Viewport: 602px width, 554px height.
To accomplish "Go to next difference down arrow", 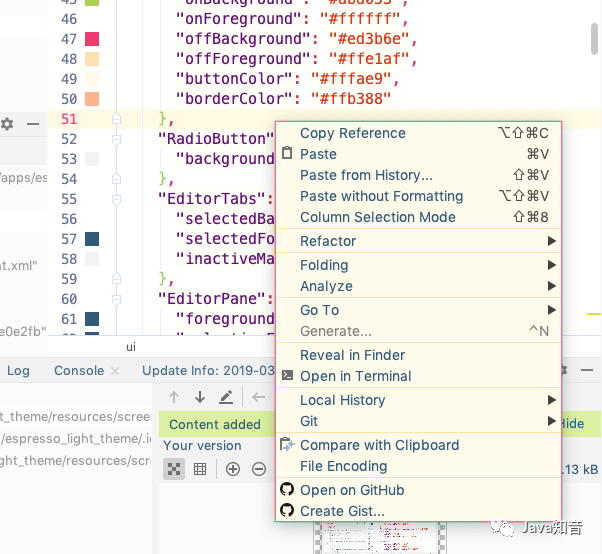I will [200, 397].
